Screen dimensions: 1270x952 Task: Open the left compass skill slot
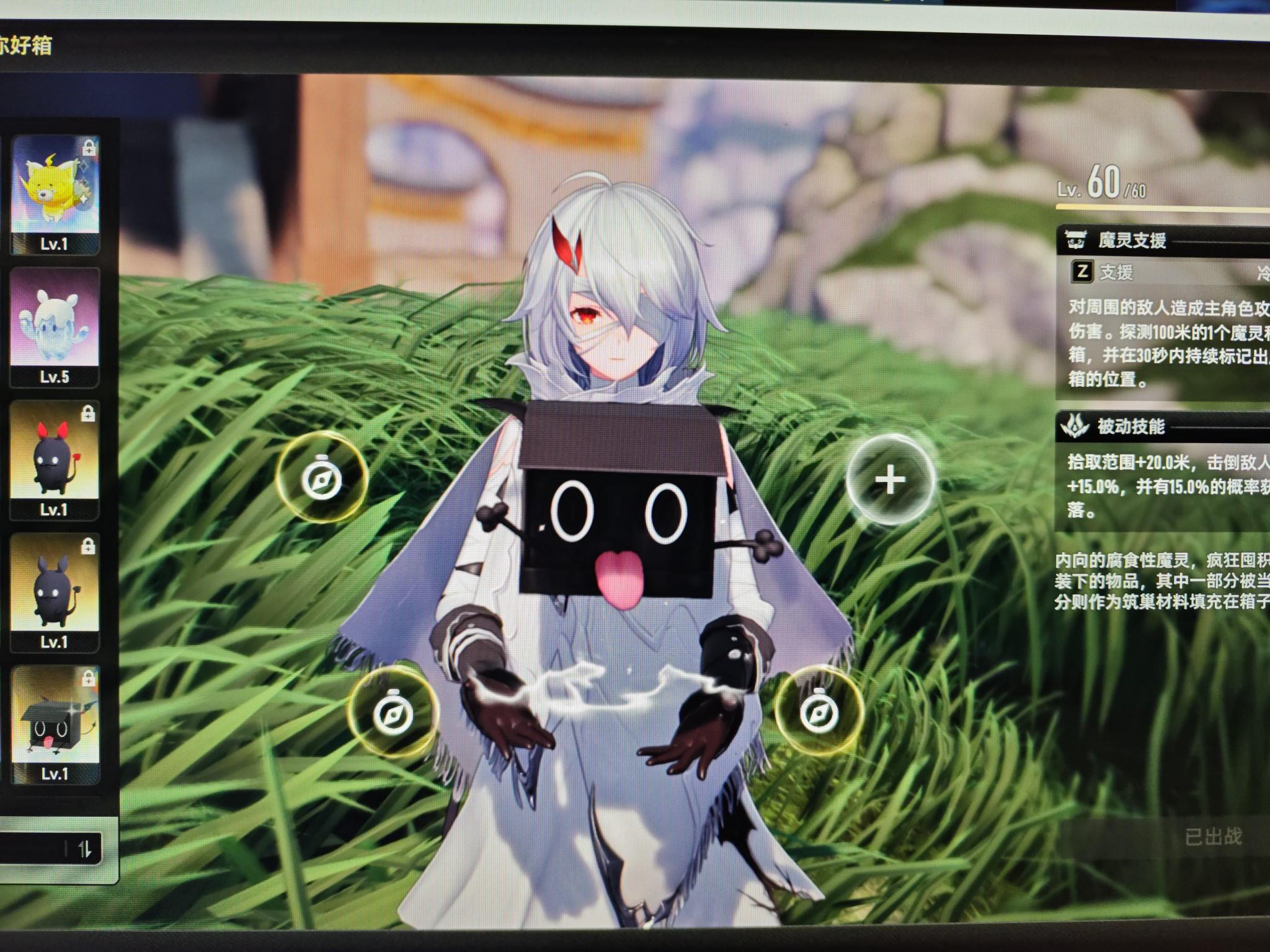pyautogui.click(x=321, y=478)
